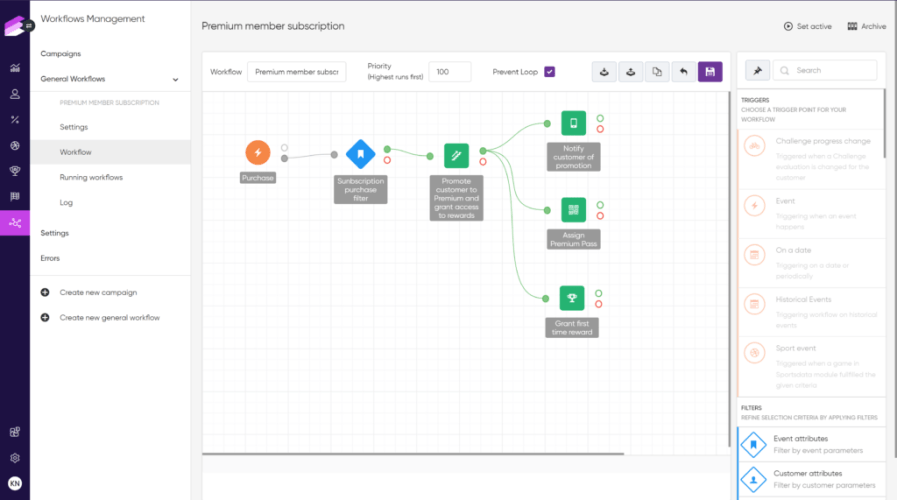The height and width of the screenshot is (500, 897).
Task: Collapse the General Workflows section chevron
Action: (x=176, y=79)
